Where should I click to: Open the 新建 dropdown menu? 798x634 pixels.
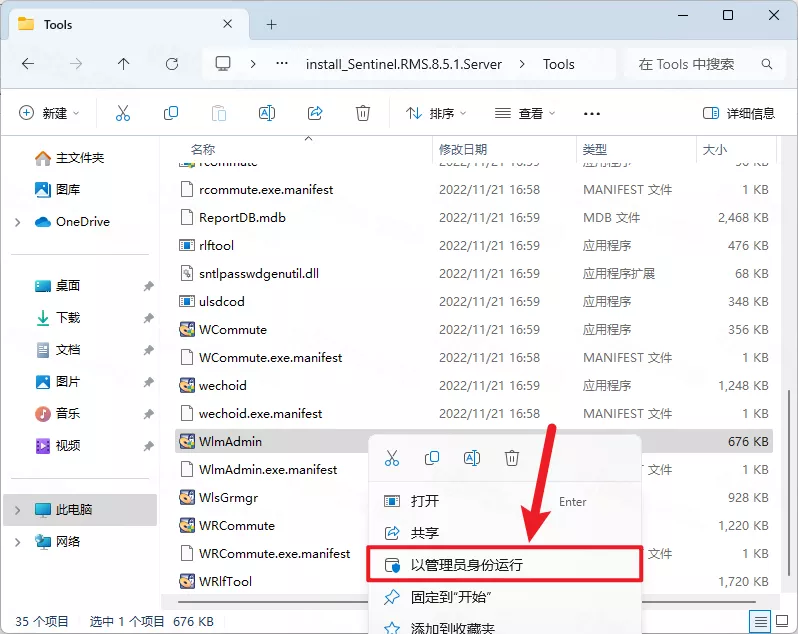click(49, 113)
